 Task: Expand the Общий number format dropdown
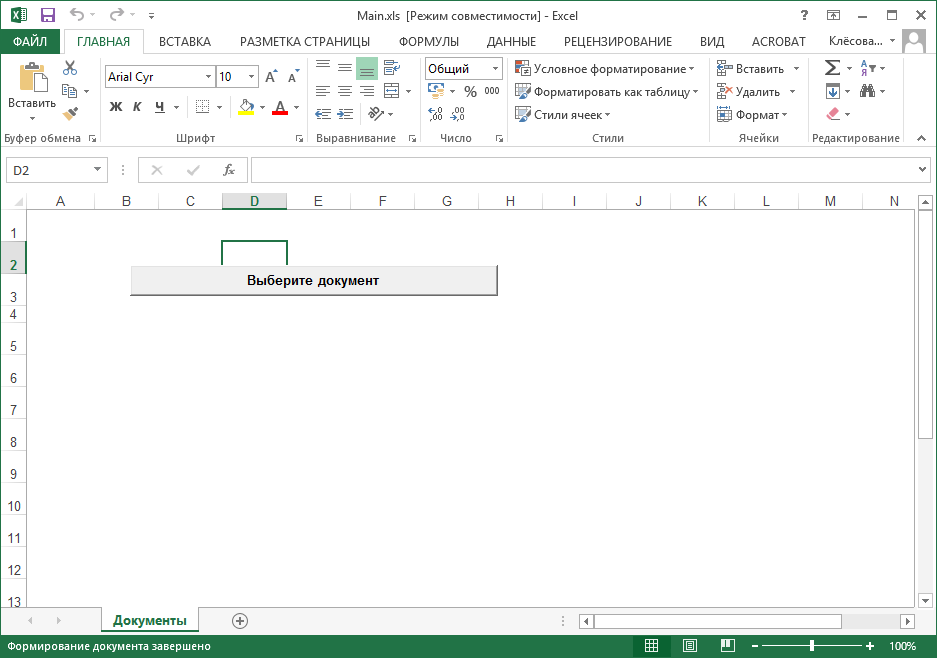(495, 69)
